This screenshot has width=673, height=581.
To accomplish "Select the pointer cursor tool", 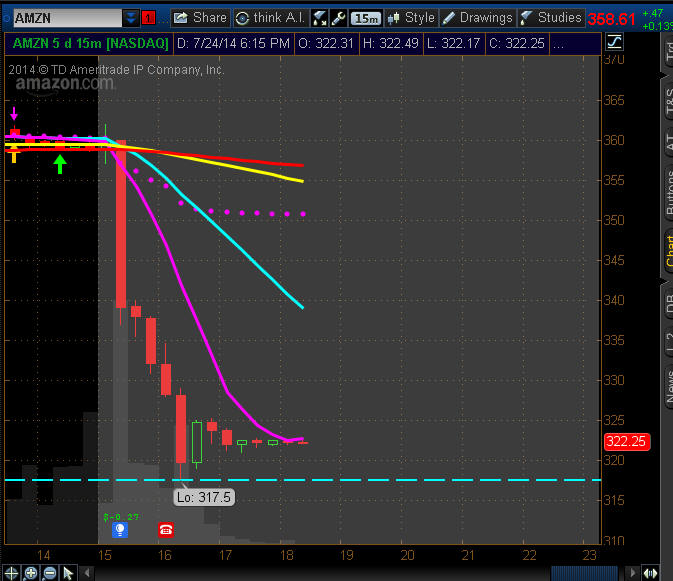I will (x=68, y=573).
